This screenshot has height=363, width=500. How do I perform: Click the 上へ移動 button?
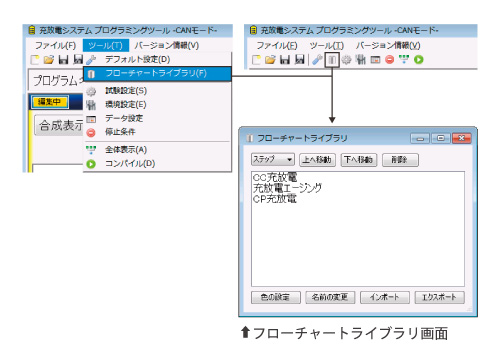point(317,160)
